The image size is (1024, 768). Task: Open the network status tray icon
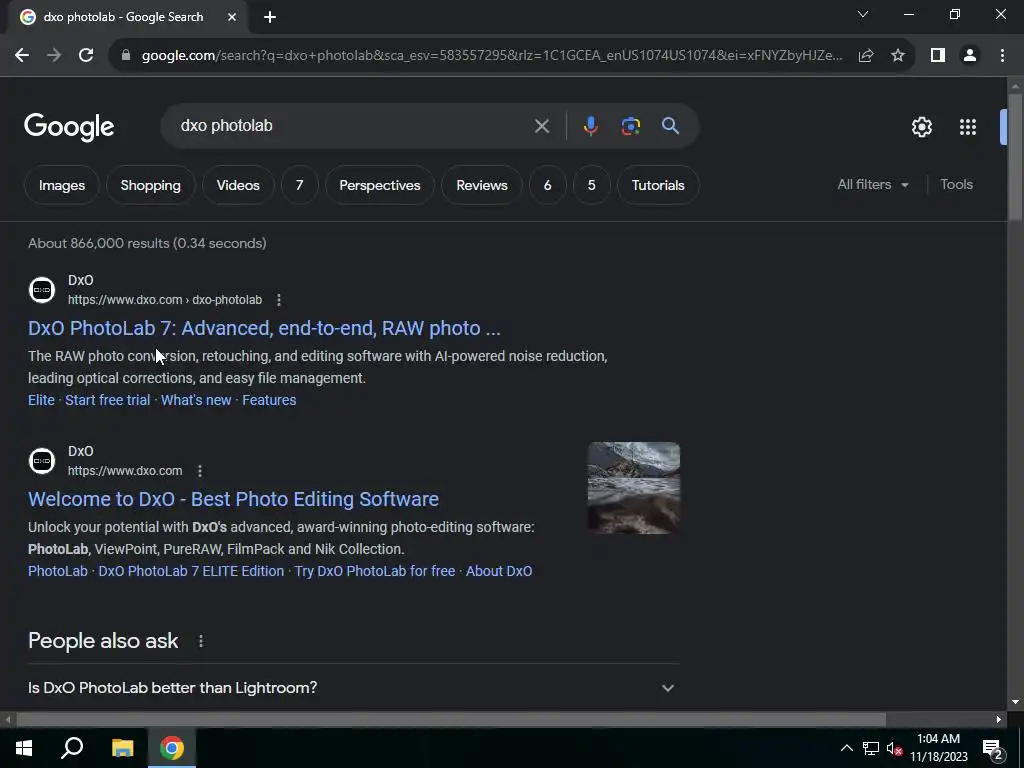tap(871, 748)
